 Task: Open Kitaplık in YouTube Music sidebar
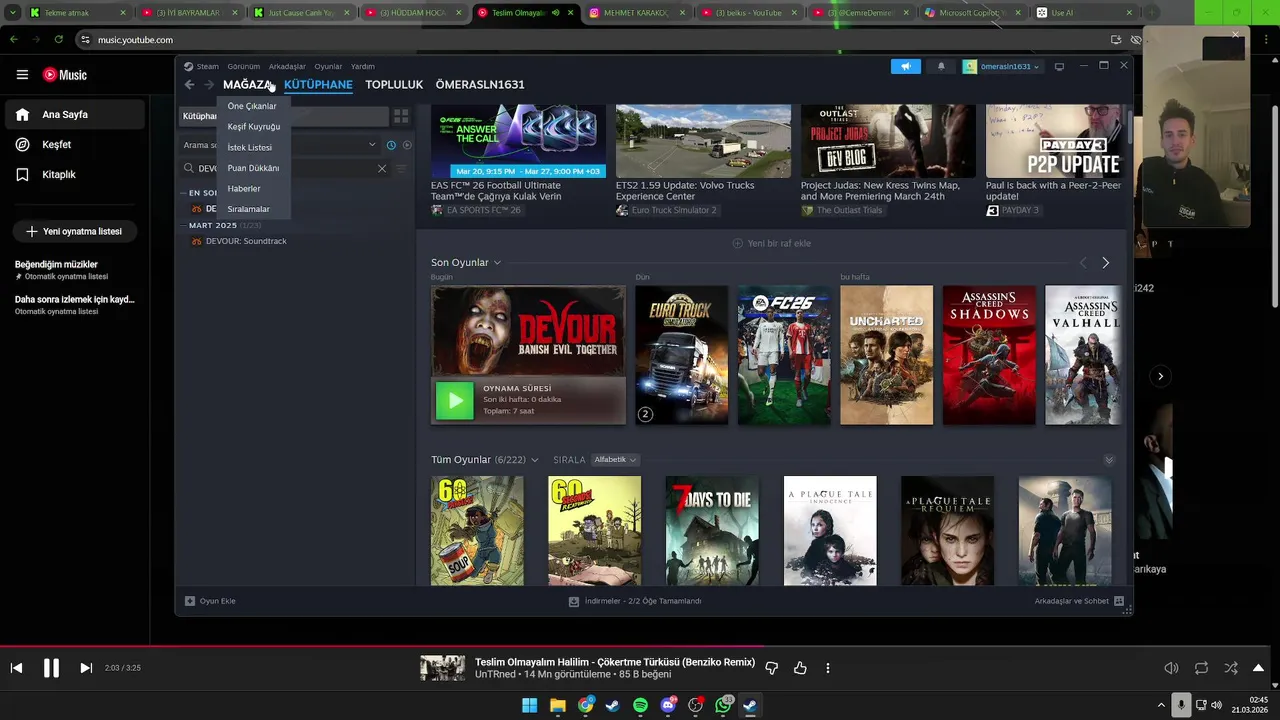(75, 174)
